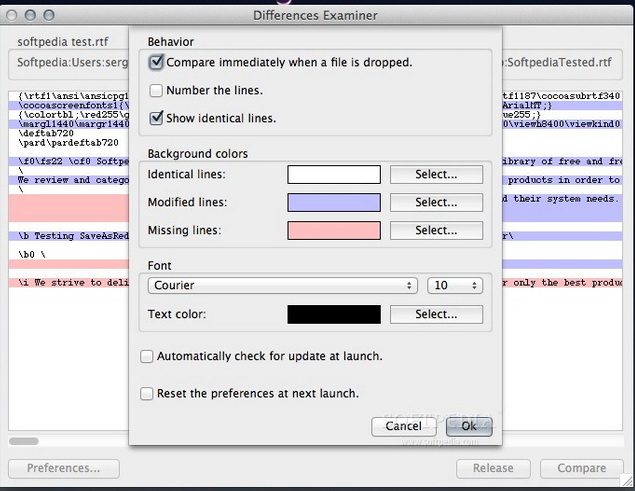Toggle Show identical lines checkbox
The height and width of the screenshot is (491, 635).
pos(156,118)
